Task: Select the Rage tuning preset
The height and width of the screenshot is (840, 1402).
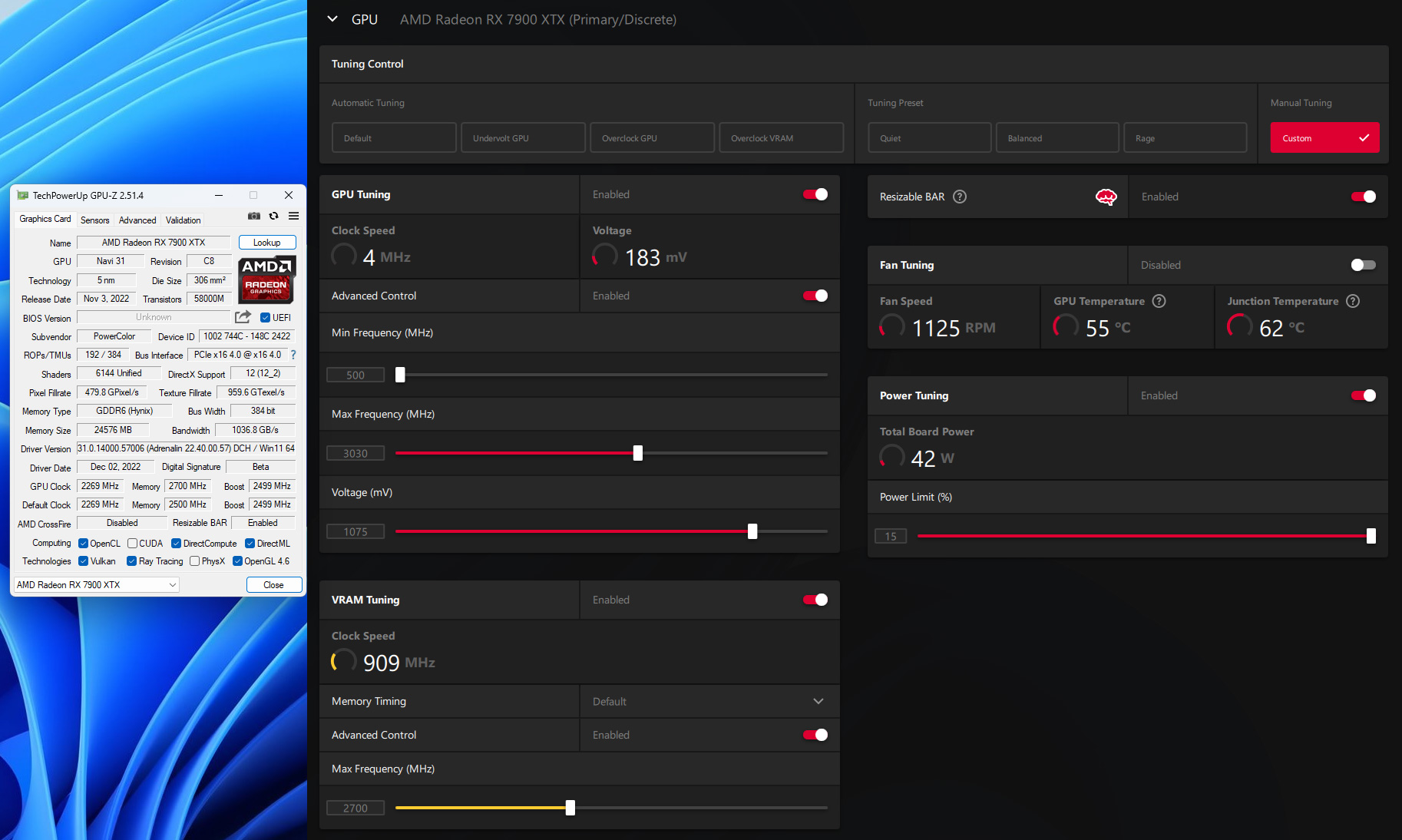Action: pyautogui.click(x=1185, y=138)
